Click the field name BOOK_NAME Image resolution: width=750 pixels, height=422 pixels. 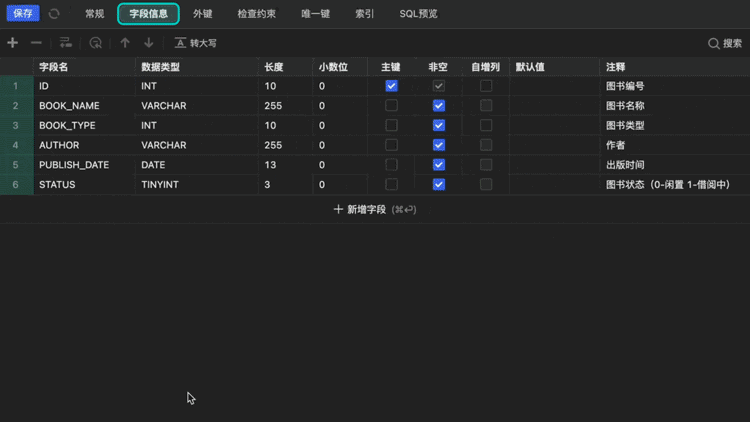[x=69, y=106]
